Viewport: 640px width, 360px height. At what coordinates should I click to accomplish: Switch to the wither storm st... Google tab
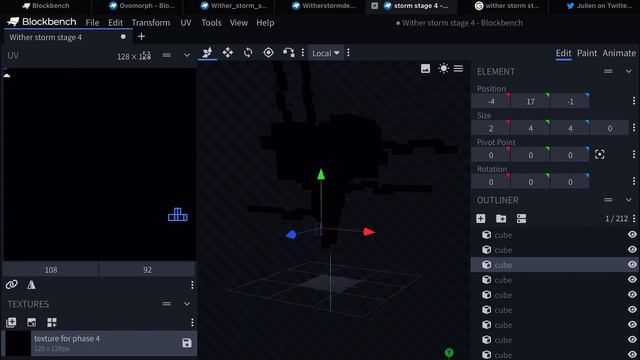[507, 6]
